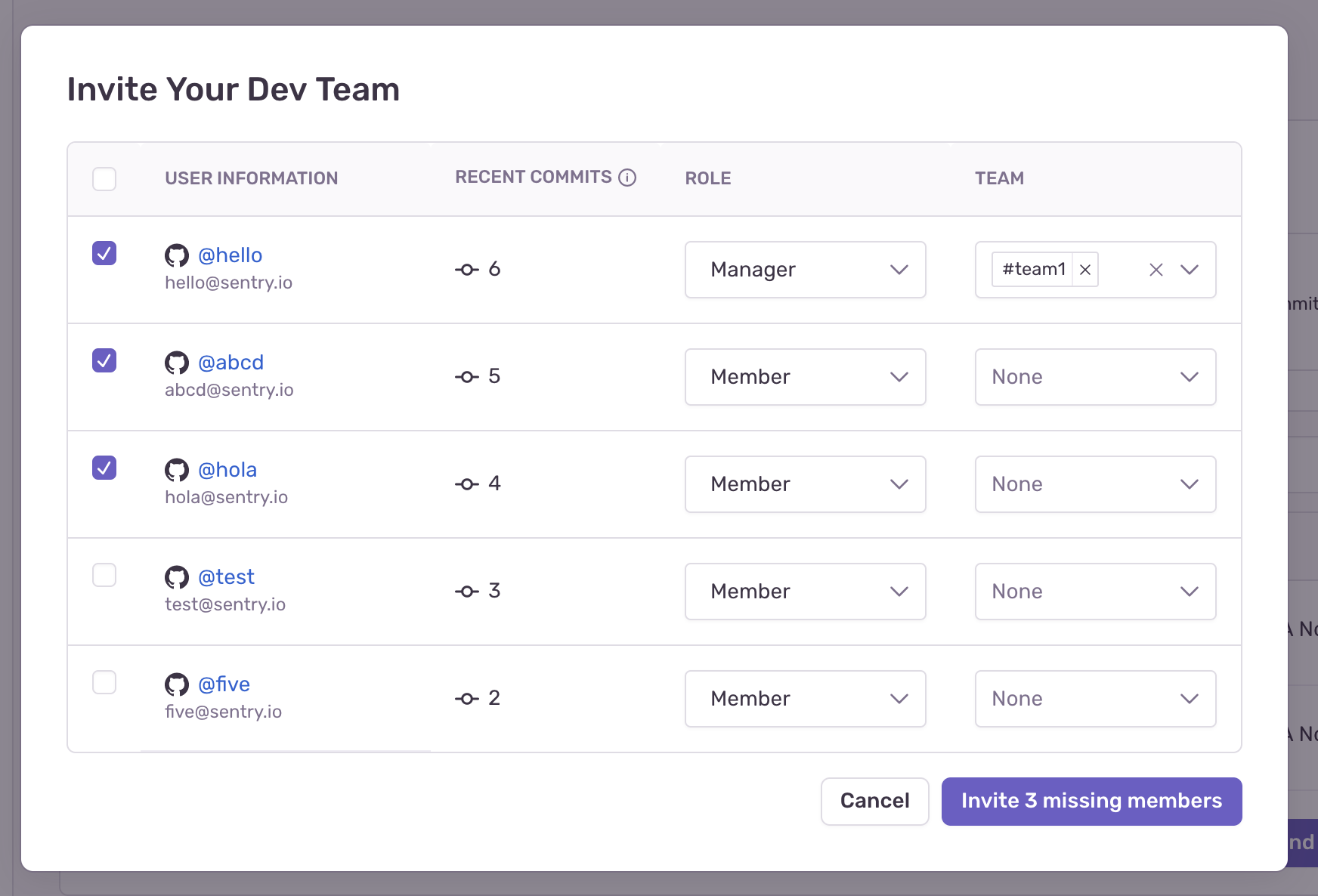This screenshot has width=1318, height=896.
Task: Clear all teams for @hello with the X
Action: 1156,269
